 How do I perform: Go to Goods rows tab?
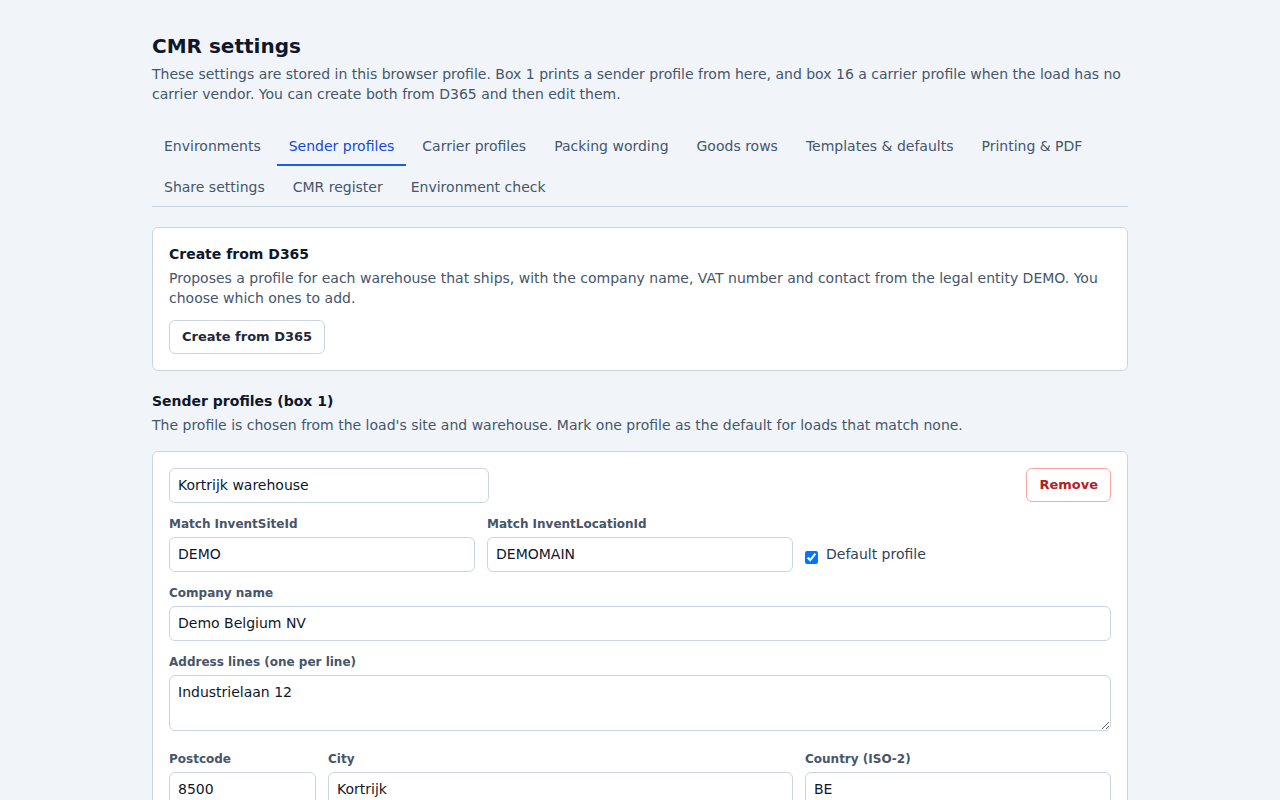pyautogui.click(x=737, y=146)
